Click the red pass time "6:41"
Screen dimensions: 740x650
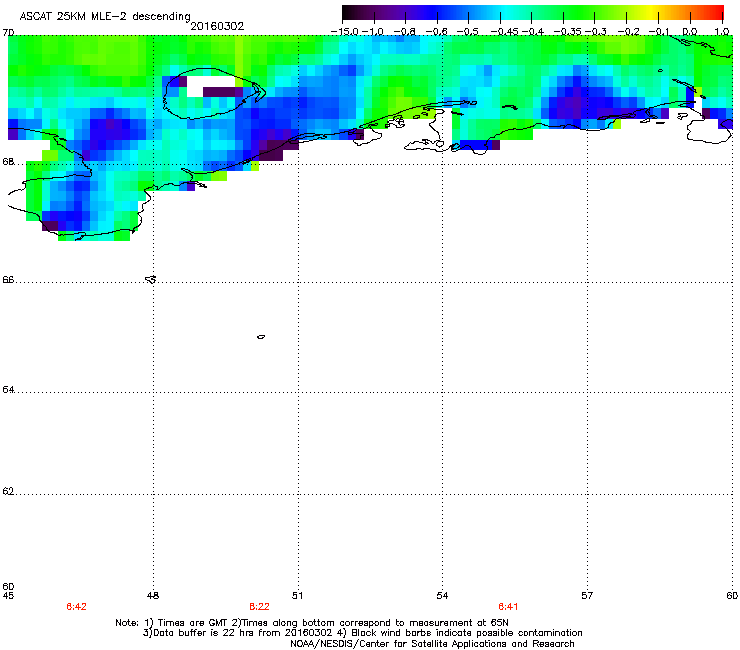tap(508, 607)
